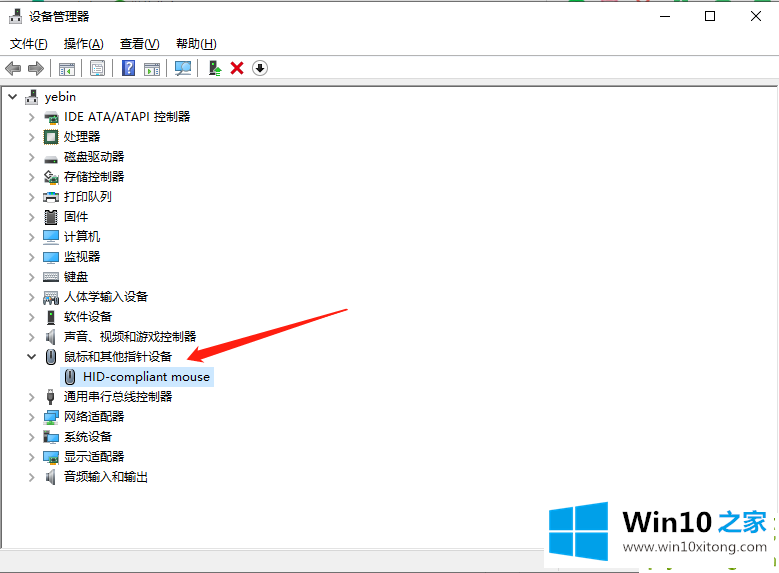Viewport: 779px width, 573px height.
Task: Select the 磁盘驱动器 tree item
Action: (x=94, y=157)
